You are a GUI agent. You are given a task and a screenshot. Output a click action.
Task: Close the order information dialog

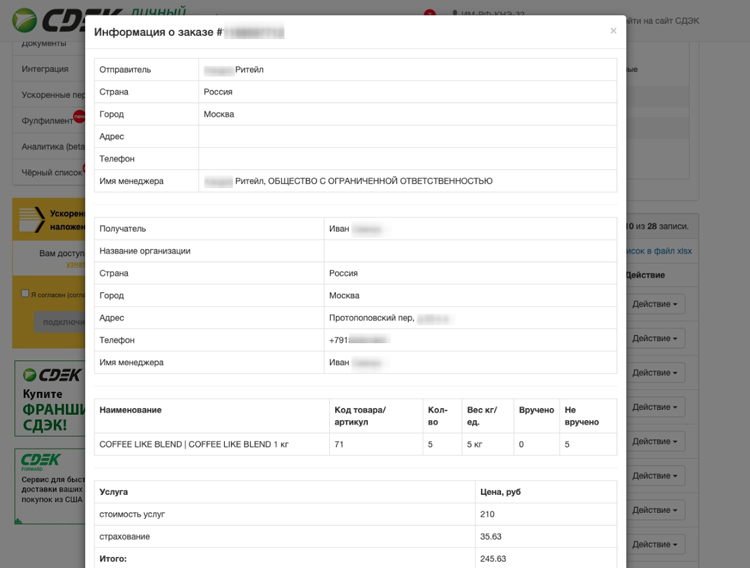pyautogui.click(x=613, y=31)
